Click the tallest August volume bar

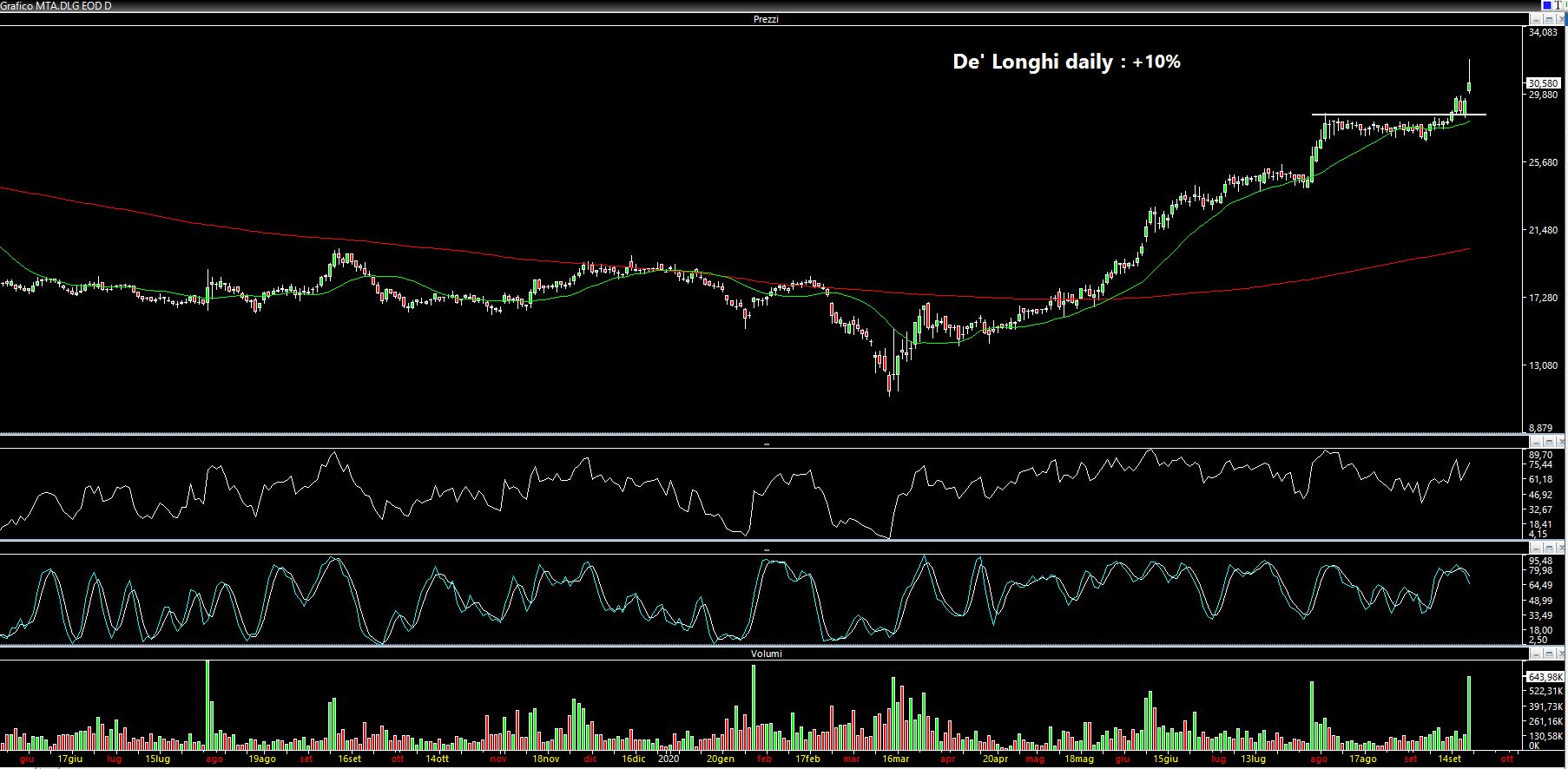point(208,705)
